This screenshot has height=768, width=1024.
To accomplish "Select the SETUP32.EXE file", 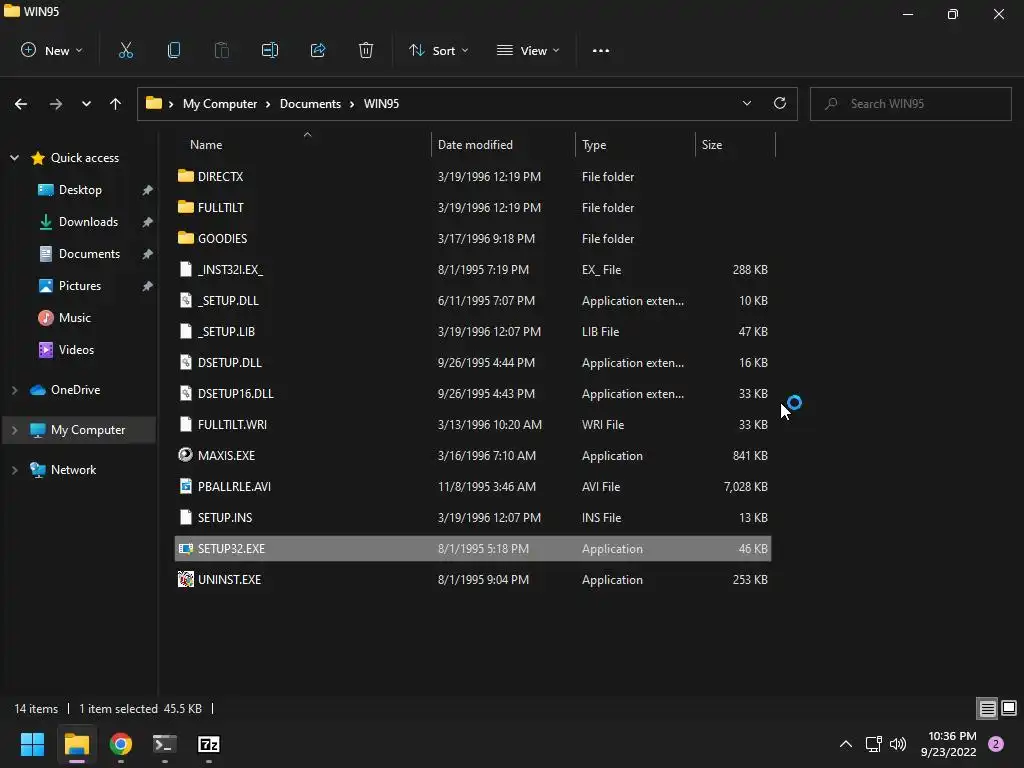I will point(473,549).
